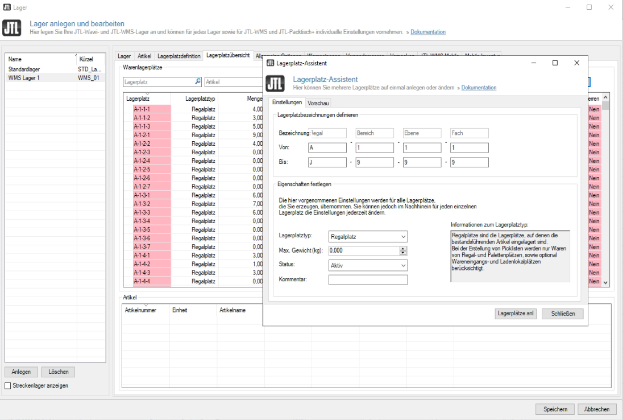
Task: Decrease Max. Gewicht with the down arrow
Action: pos(403,253)
